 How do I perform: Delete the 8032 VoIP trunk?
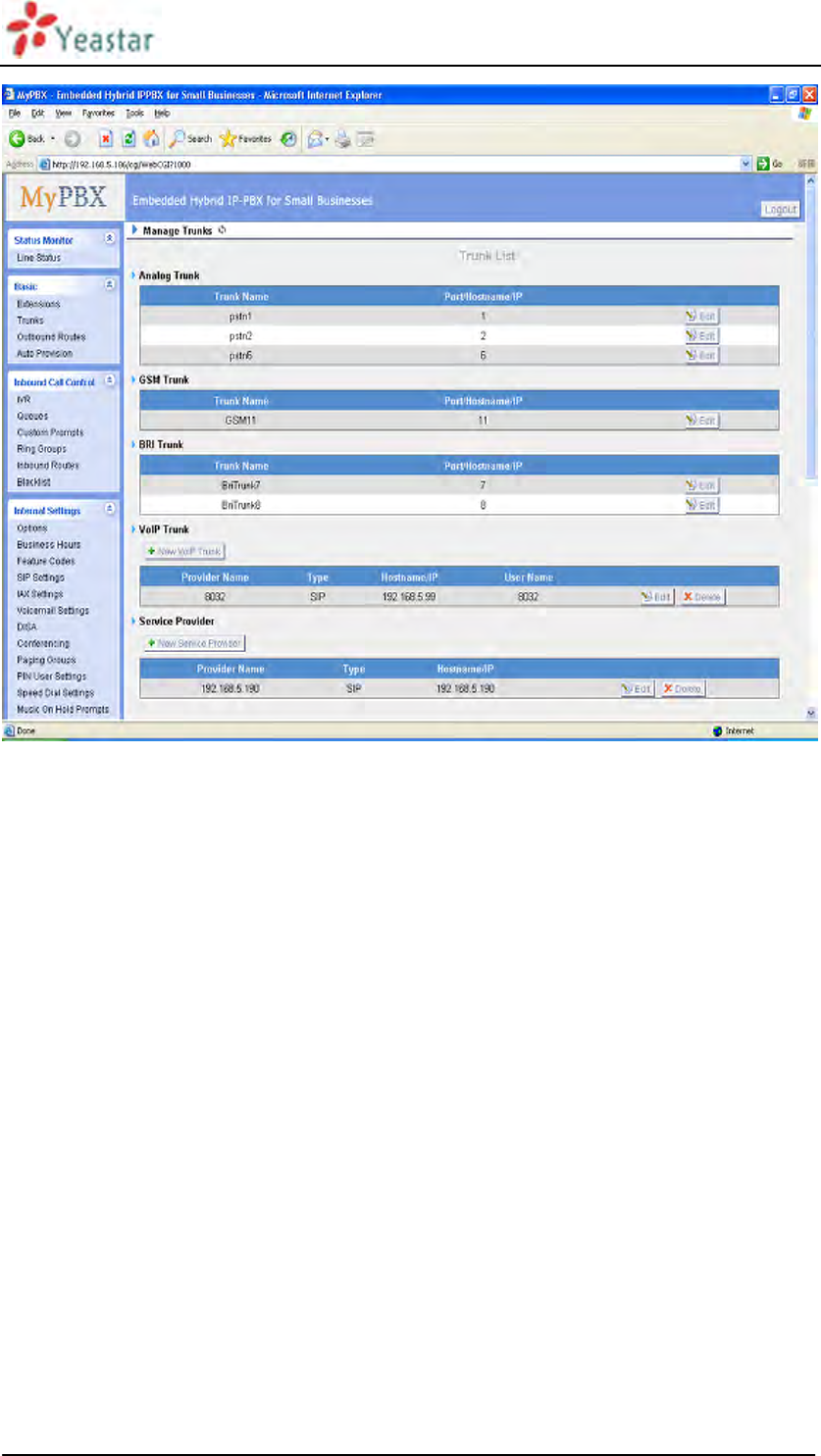(701, 597)
